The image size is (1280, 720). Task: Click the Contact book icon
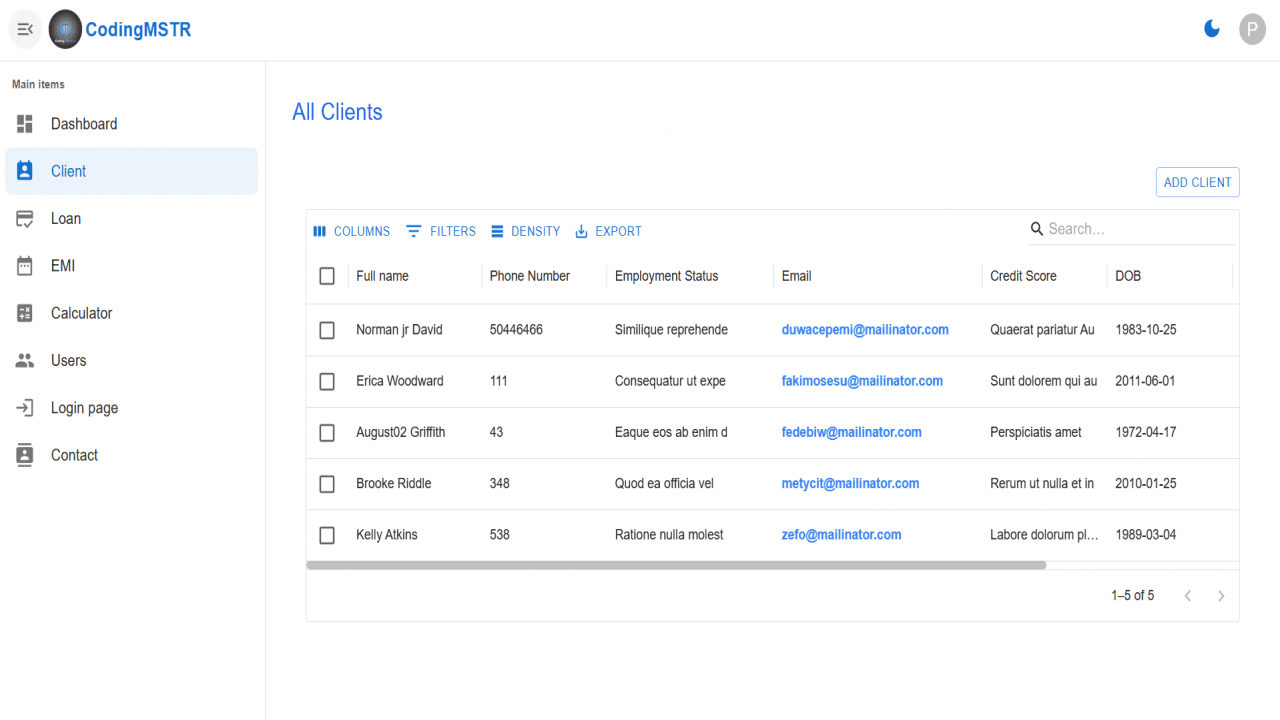25,455
